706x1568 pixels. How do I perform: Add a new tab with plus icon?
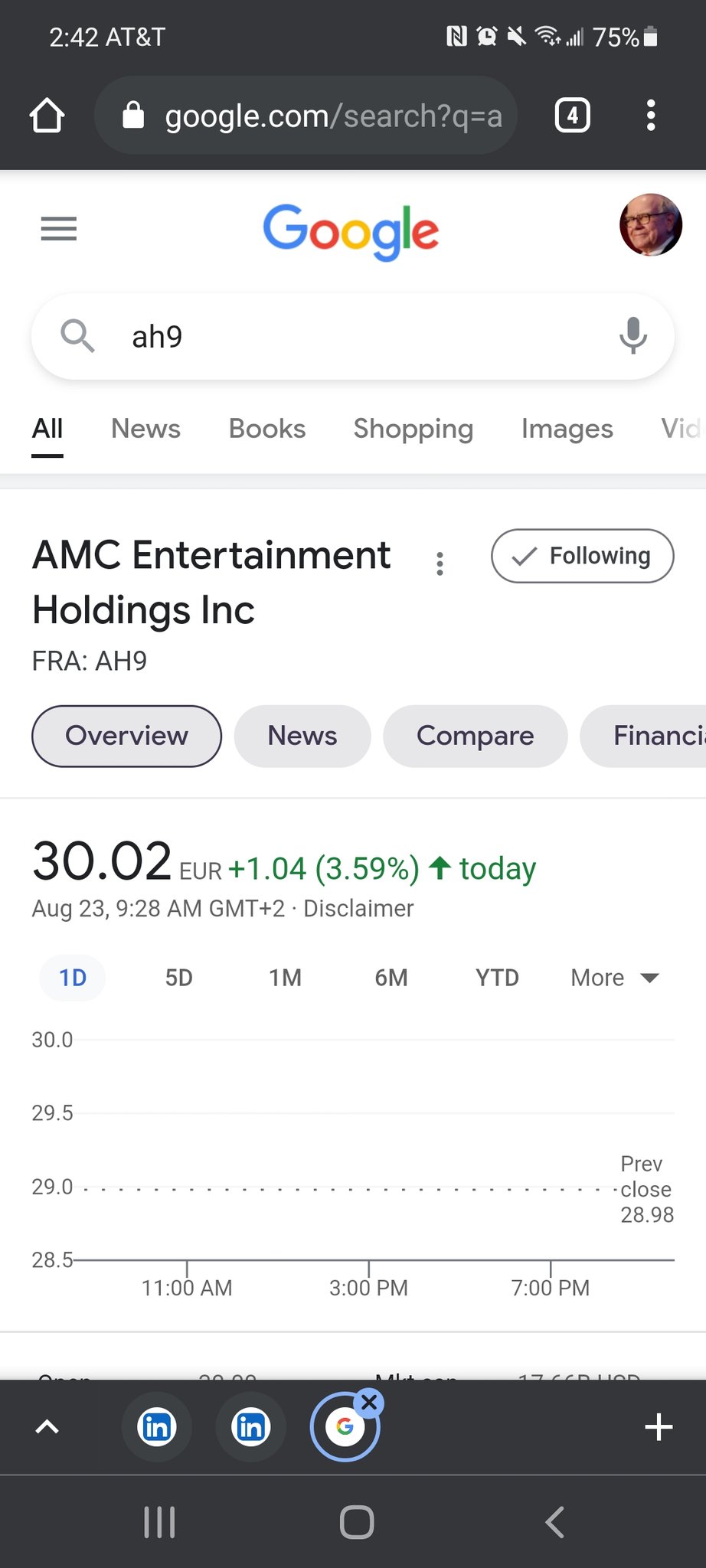click(659, 1427)
